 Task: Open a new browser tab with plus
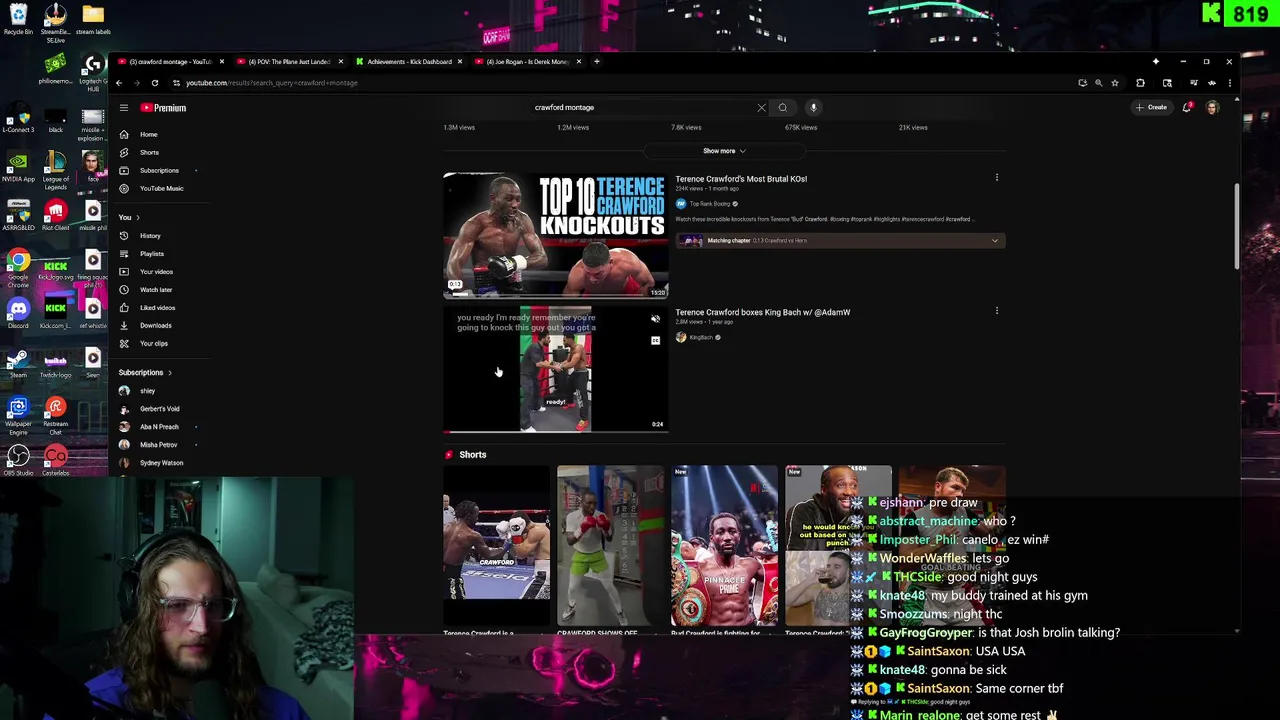click(597, 62)
